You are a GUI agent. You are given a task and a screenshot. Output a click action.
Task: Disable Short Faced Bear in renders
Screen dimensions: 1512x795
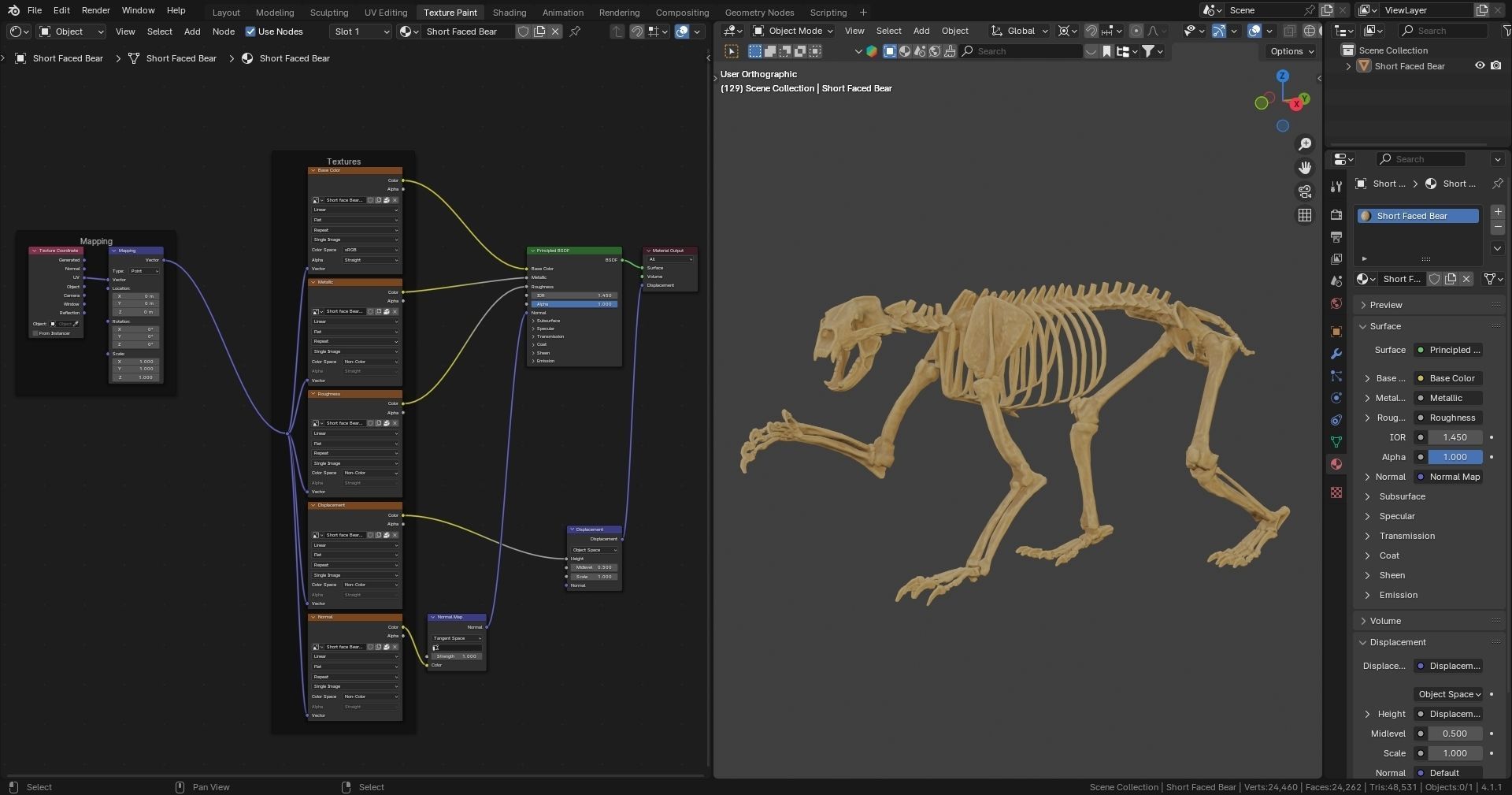point(1496,66)
